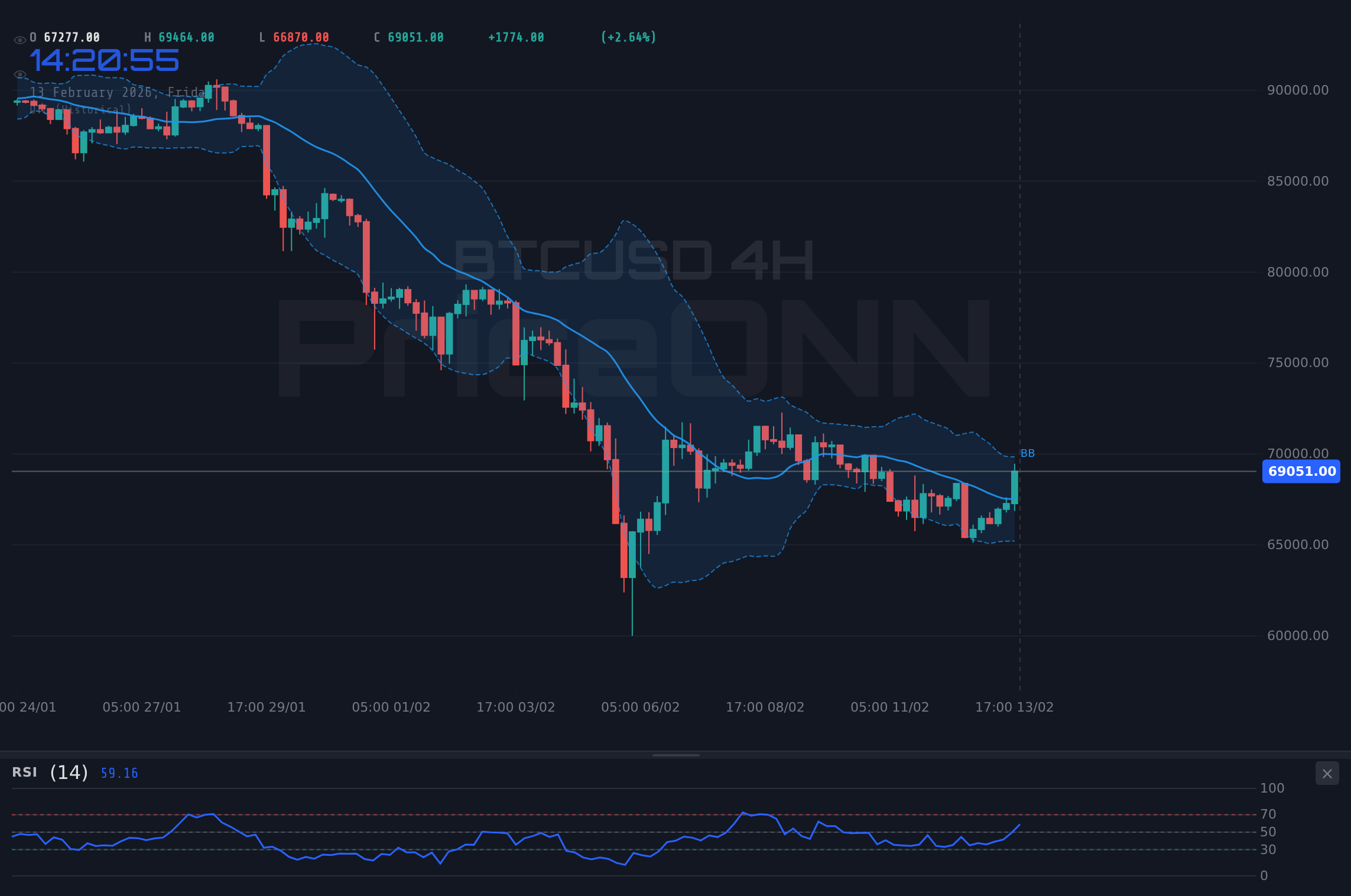
Task: Click the RSI (14) period label
Action: pyautogui.click(x=69, y=772)
